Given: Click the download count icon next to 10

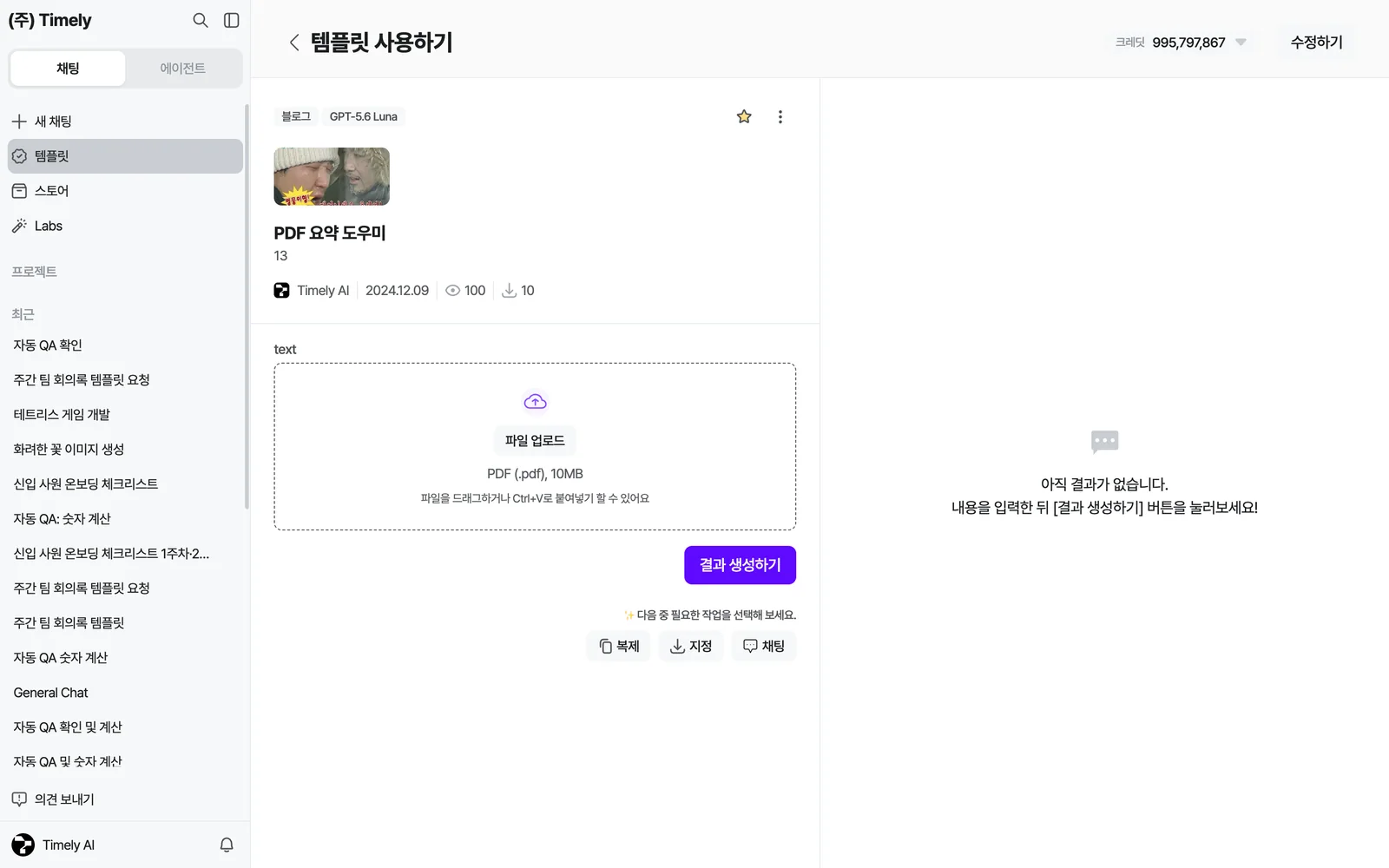Looking at the screenshot, I should click(x=510, y=291).
